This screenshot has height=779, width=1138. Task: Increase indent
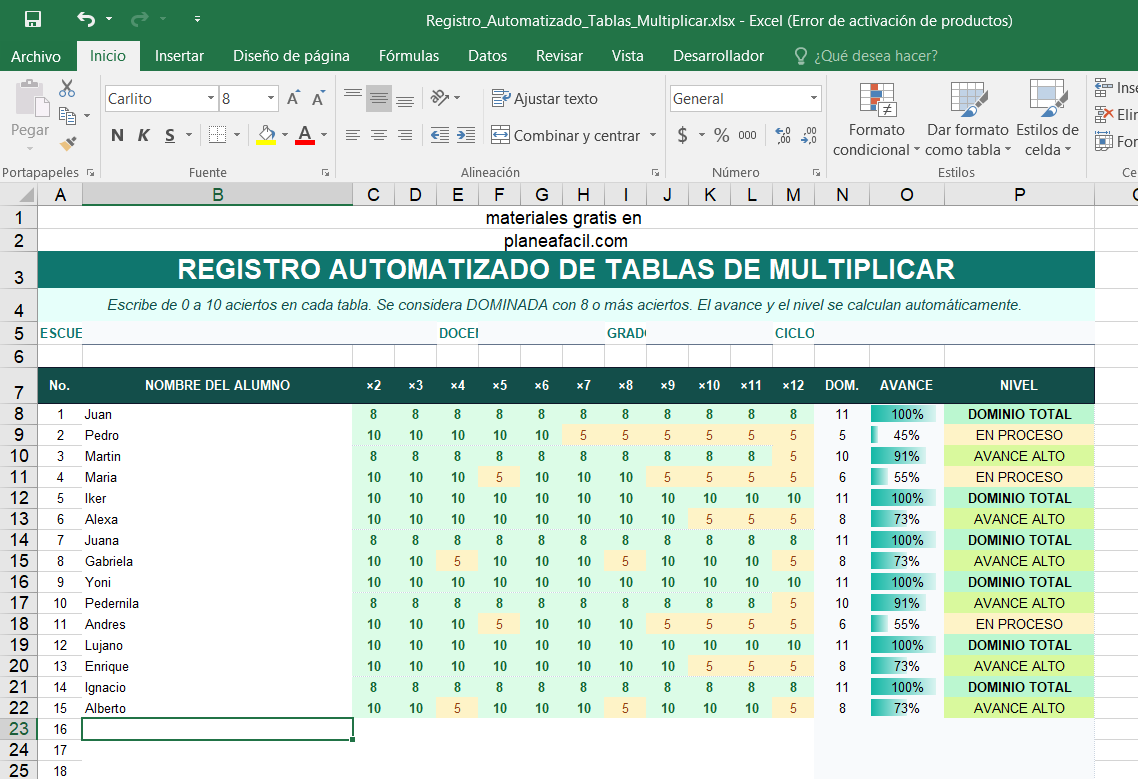click(465, 135)
